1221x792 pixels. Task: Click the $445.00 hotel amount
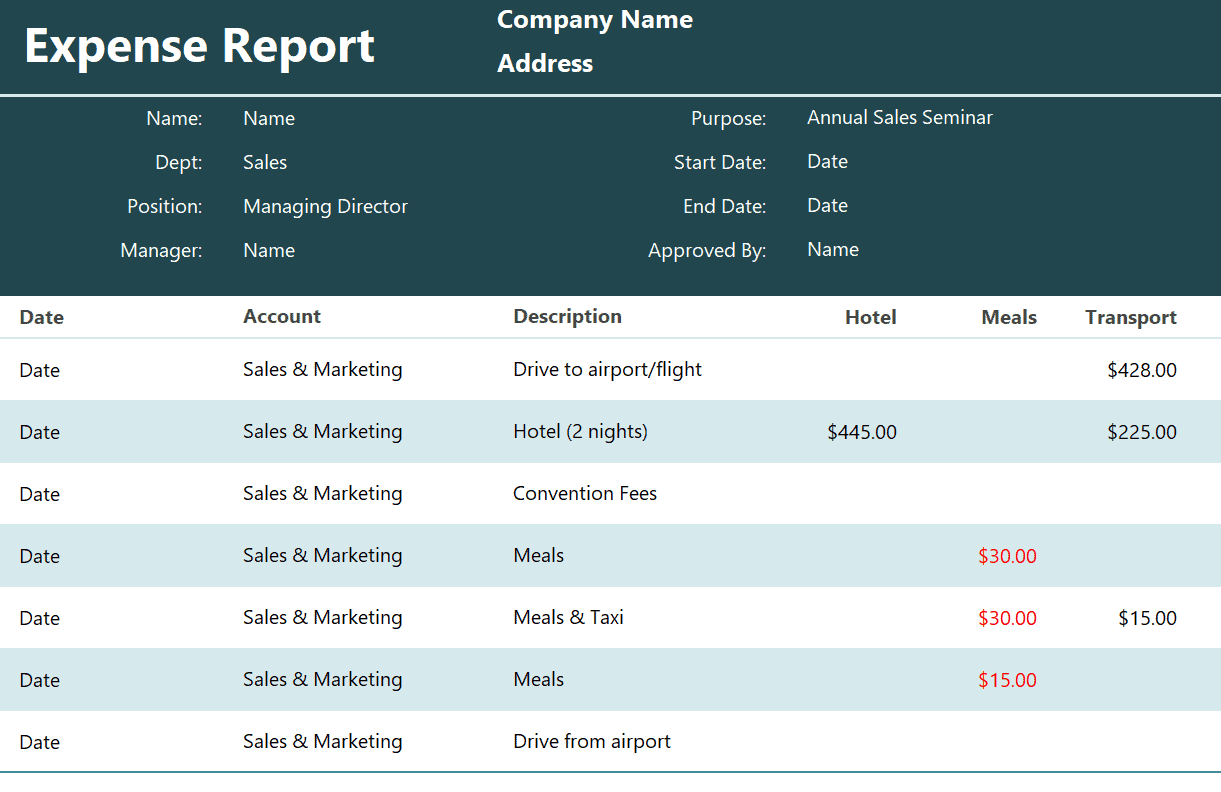(x=862, y=433)
